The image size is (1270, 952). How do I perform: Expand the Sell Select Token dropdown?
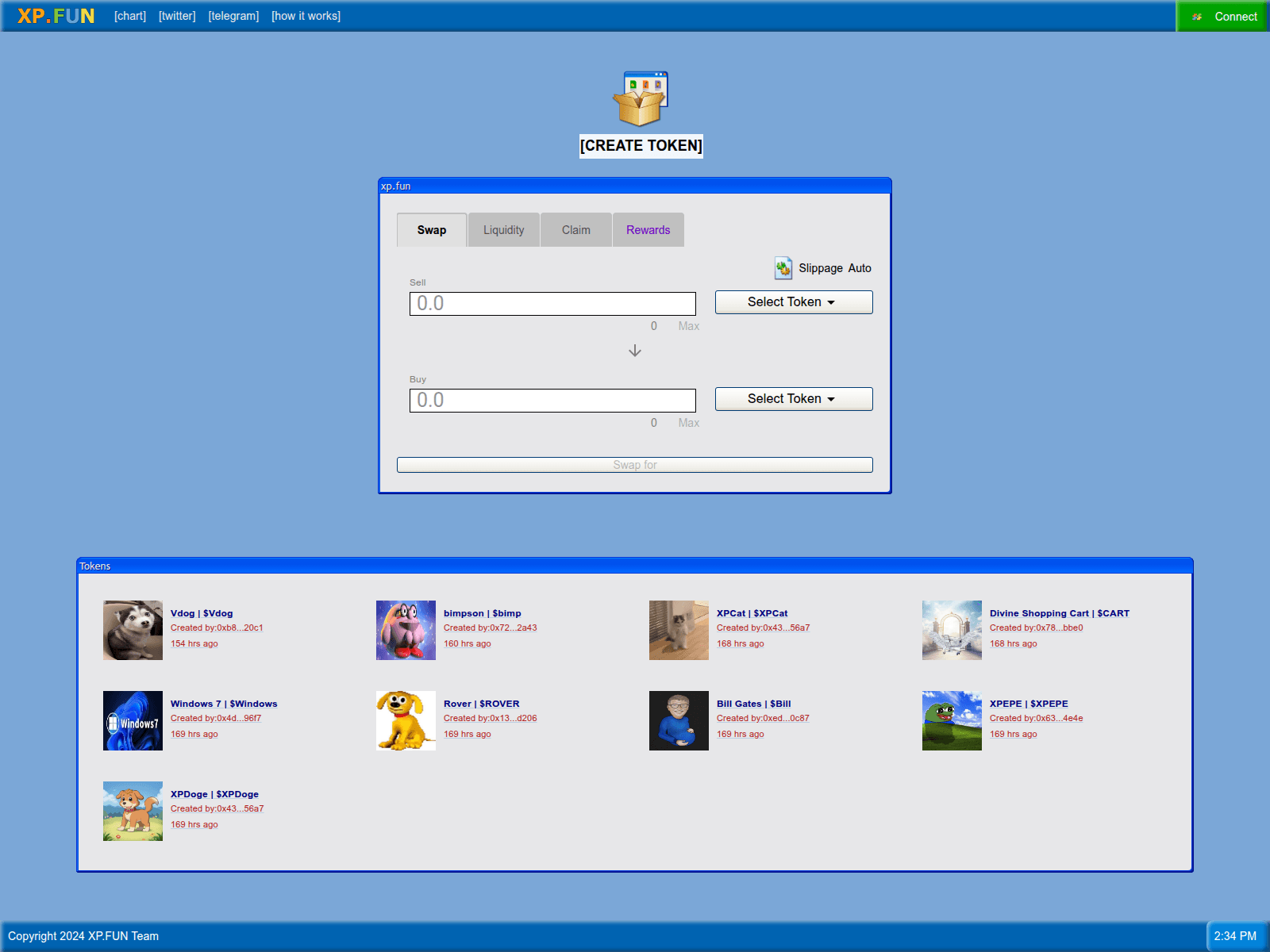pyautogui.click(x=794, y=302)
